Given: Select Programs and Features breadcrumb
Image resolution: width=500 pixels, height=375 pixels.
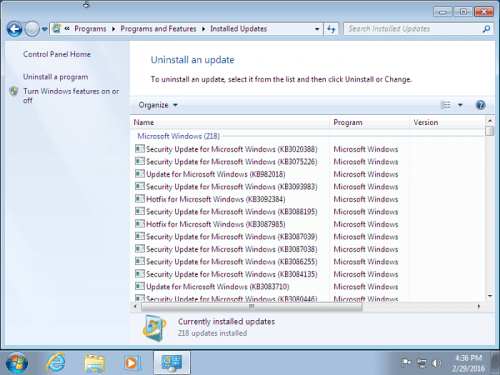Looking at the screenshot, I should point(158,29).
